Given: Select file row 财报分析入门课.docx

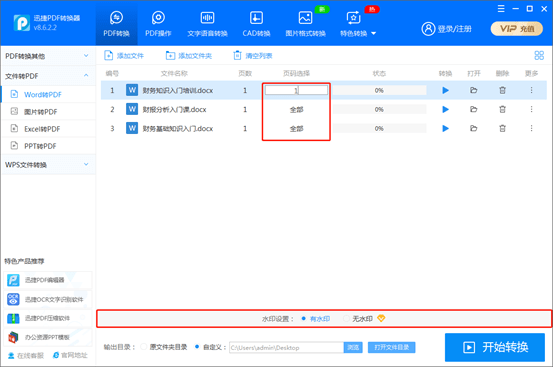Looking at the screenshot, I should pos(324,109).
